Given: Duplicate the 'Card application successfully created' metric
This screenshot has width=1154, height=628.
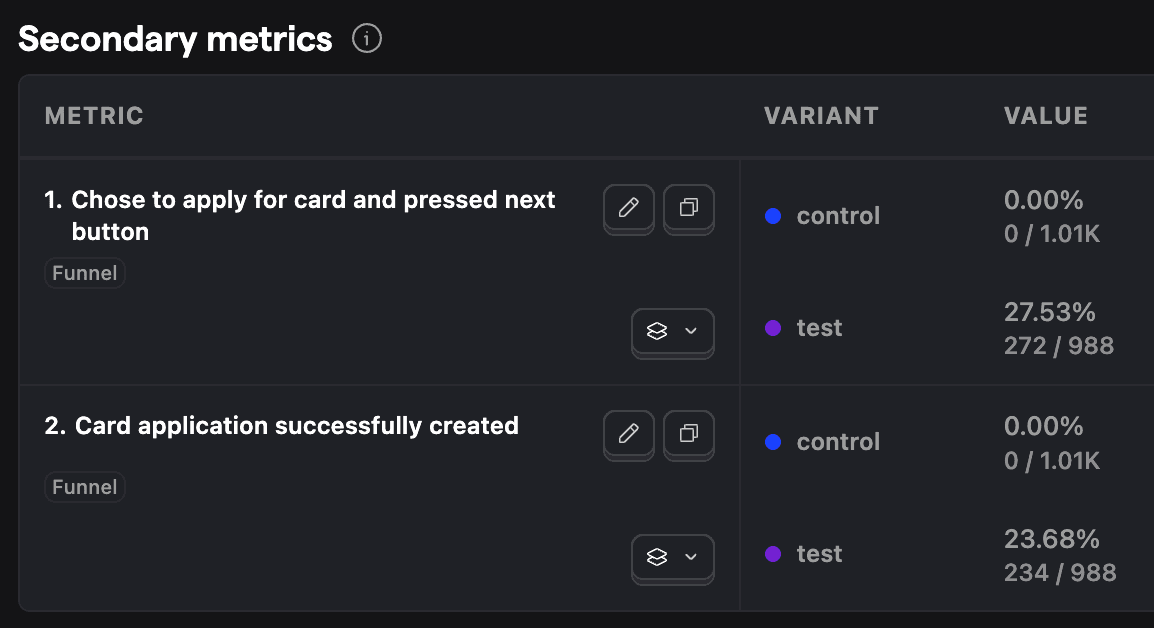Looking at the screenshot, I should [x=689, y=434].
